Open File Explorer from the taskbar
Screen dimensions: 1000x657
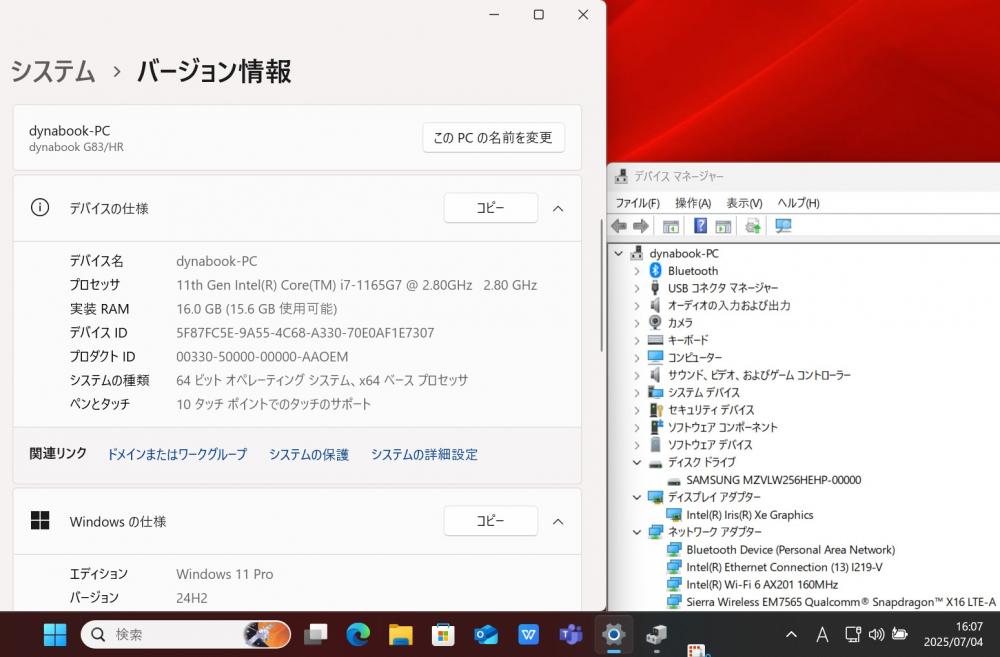[401, 635]
